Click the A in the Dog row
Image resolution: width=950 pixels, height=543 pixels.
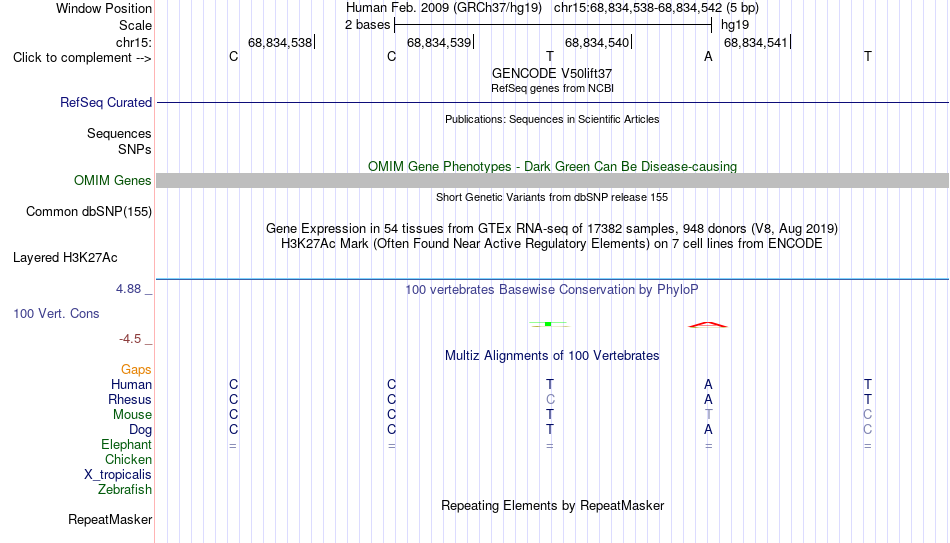[708, 430]
